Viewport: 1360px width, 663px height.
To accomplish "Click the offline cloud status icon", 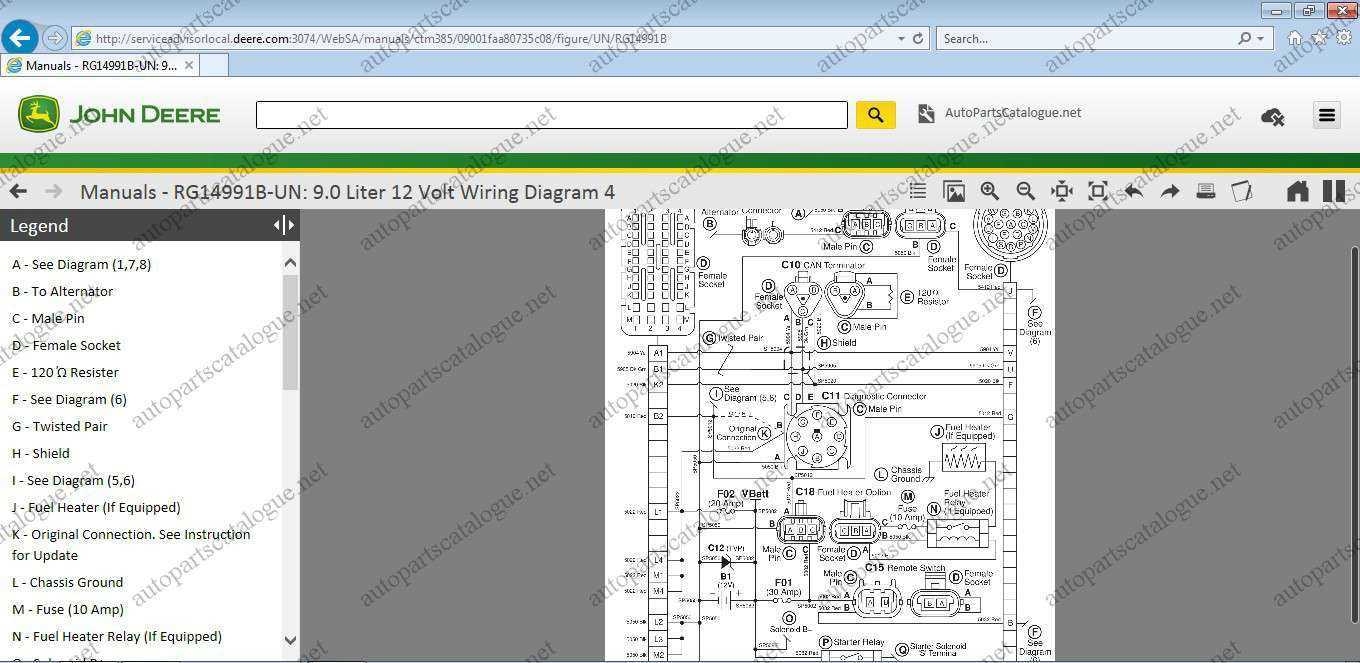I will (x=1273, y=116).
